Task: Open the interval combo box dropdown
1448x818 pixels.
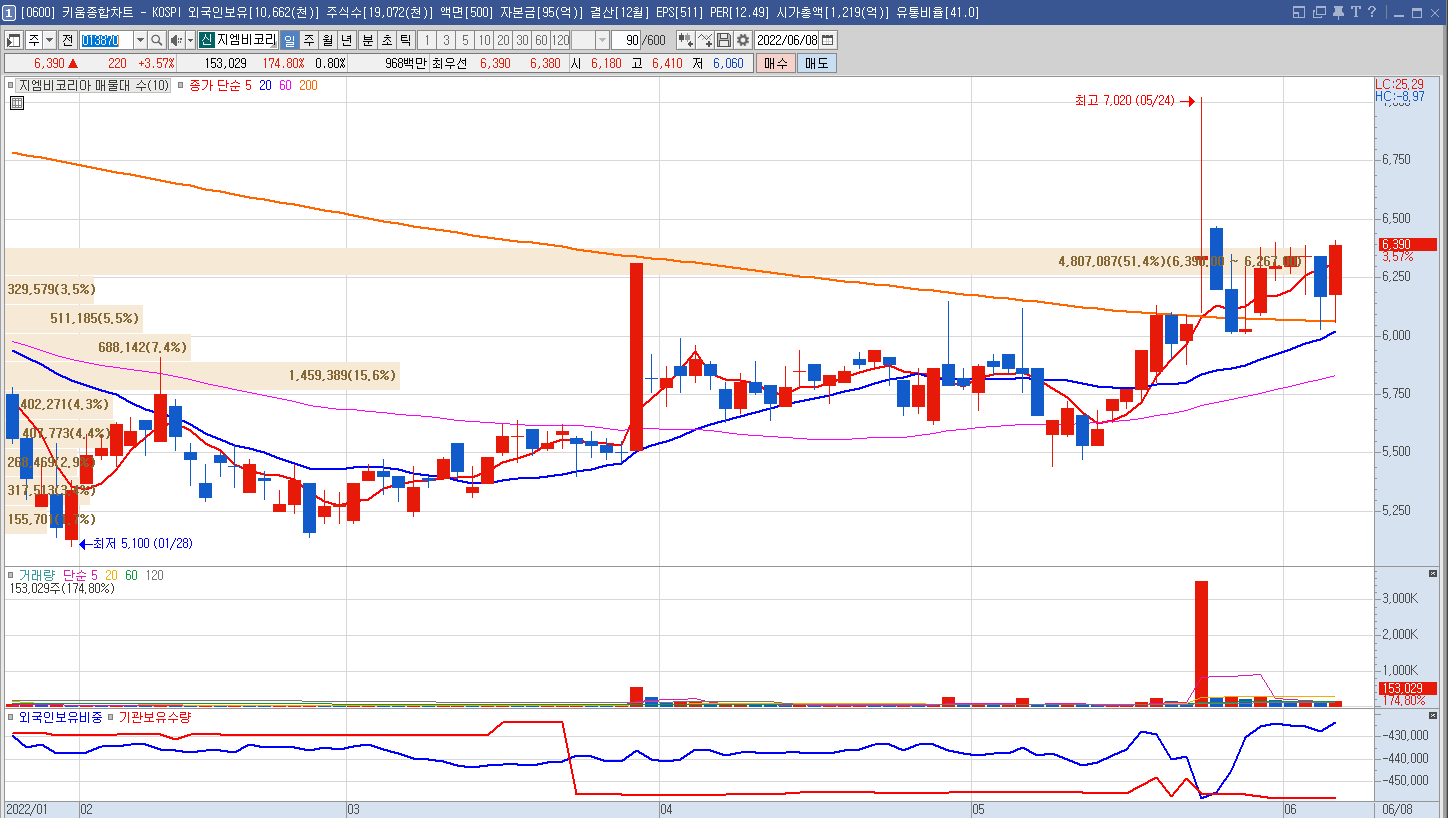Action: coord(603,40)
